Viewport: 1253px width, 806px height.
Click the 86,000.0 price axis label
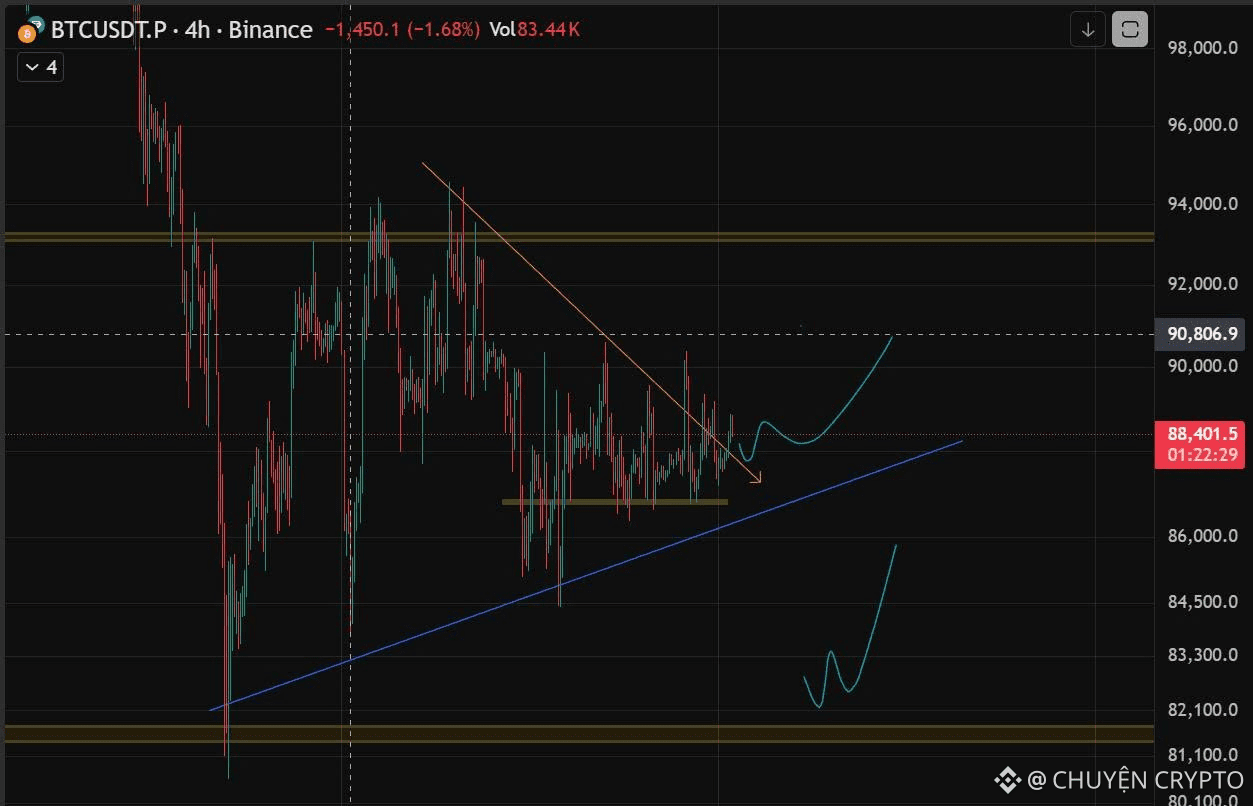coord(1202,536)
